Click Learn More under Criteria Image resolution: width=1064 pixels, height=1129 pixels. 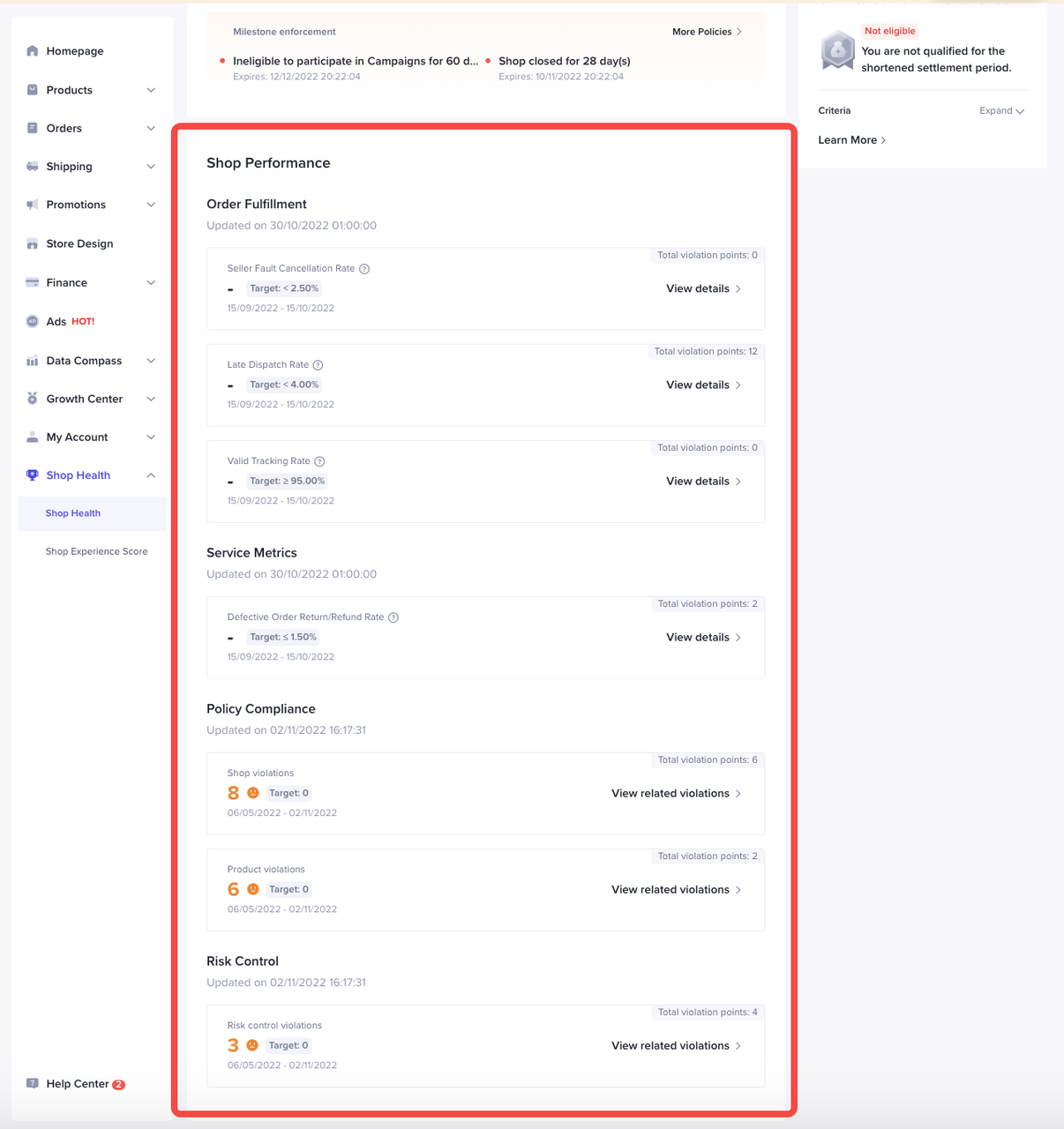(x=851, y=140)
